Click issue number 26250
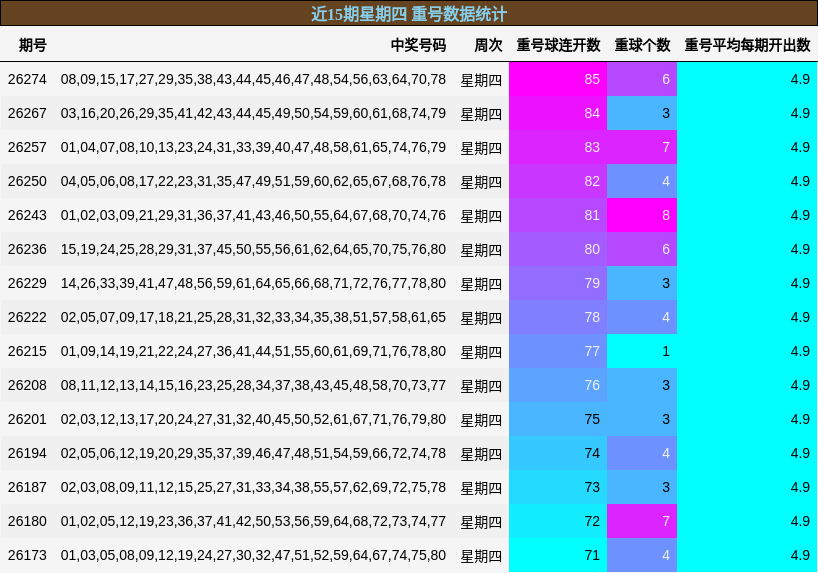The height and width of the screenshot is (573, 818). [x=27, y=181]
